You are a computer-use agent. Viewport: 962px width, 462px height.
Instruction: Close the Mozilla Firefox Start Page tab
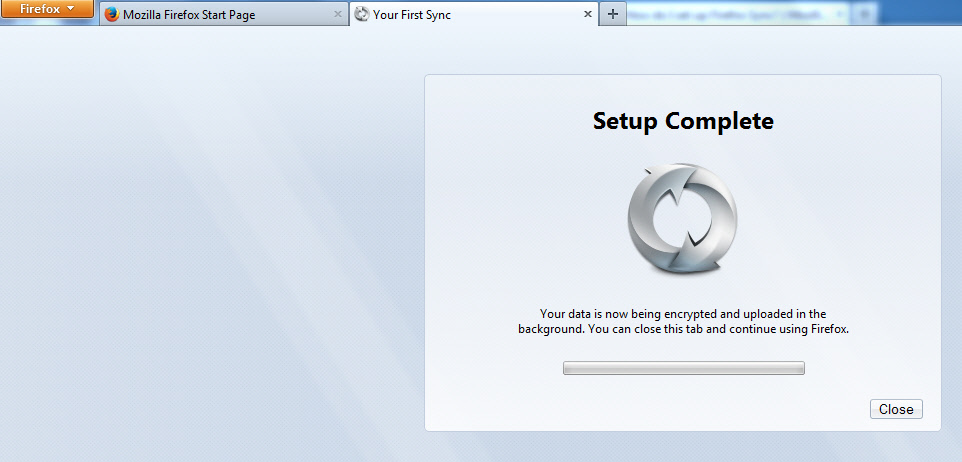pos(337,14)
